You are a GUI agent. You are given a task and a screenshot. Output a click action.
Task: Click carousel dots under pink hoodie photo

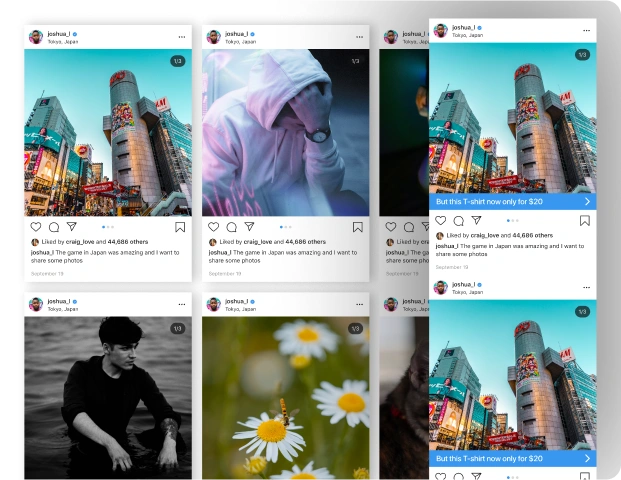[x=286, y=227]
